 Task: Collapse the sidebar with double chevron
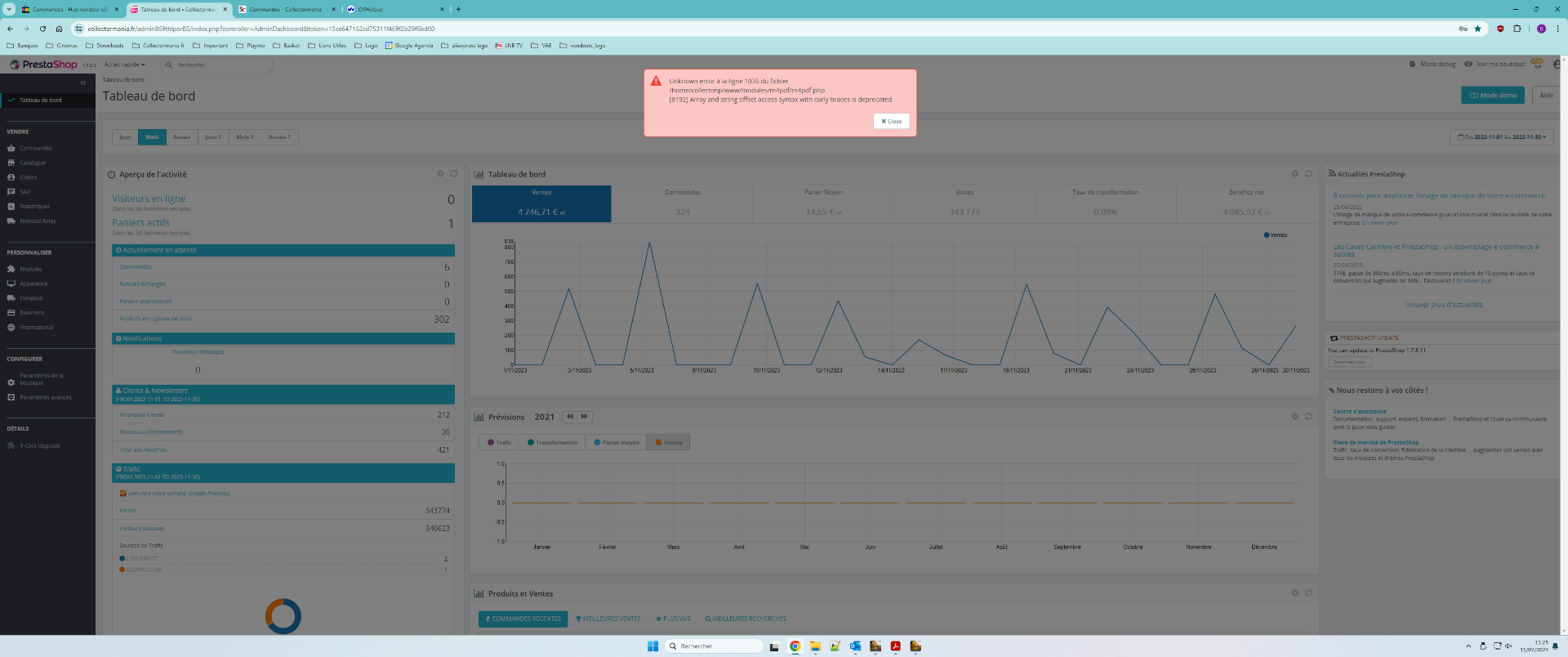point(82,83)
